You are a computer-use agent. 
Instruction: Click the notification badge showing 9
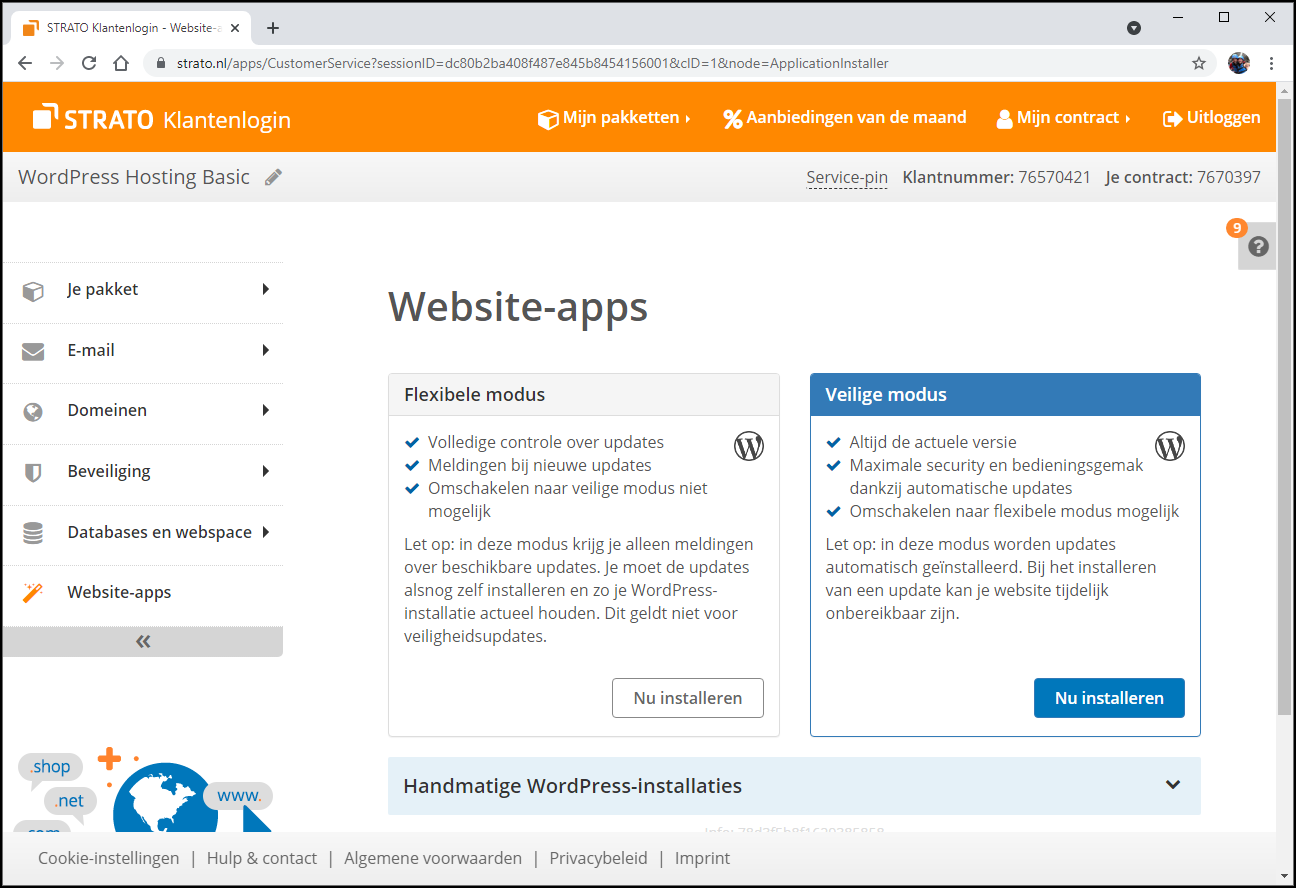tap(1237, 228)
